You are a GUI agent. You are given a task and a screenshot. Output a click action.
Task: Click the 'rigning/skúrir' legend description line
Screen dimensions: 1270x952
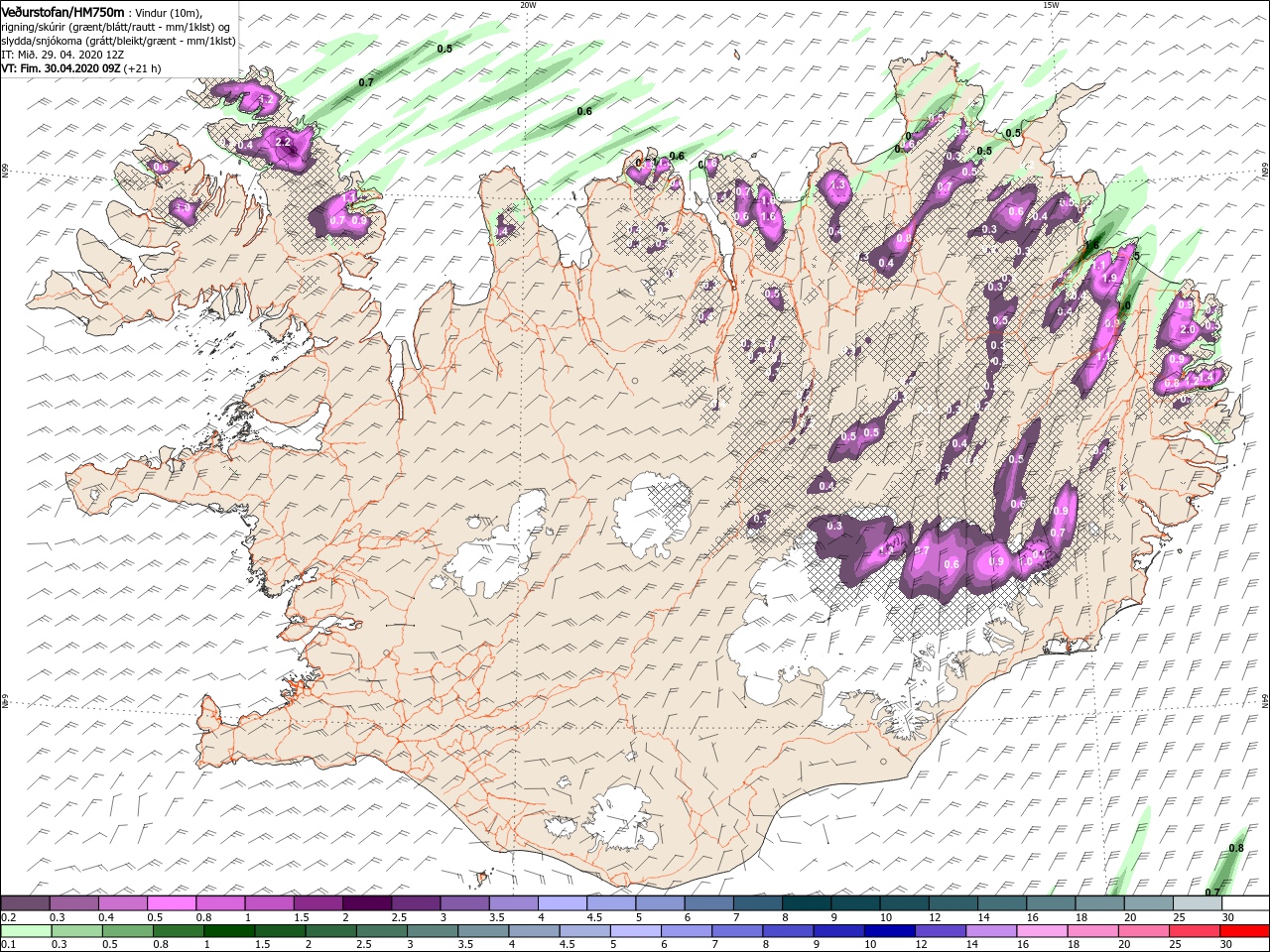coord(116,27)
